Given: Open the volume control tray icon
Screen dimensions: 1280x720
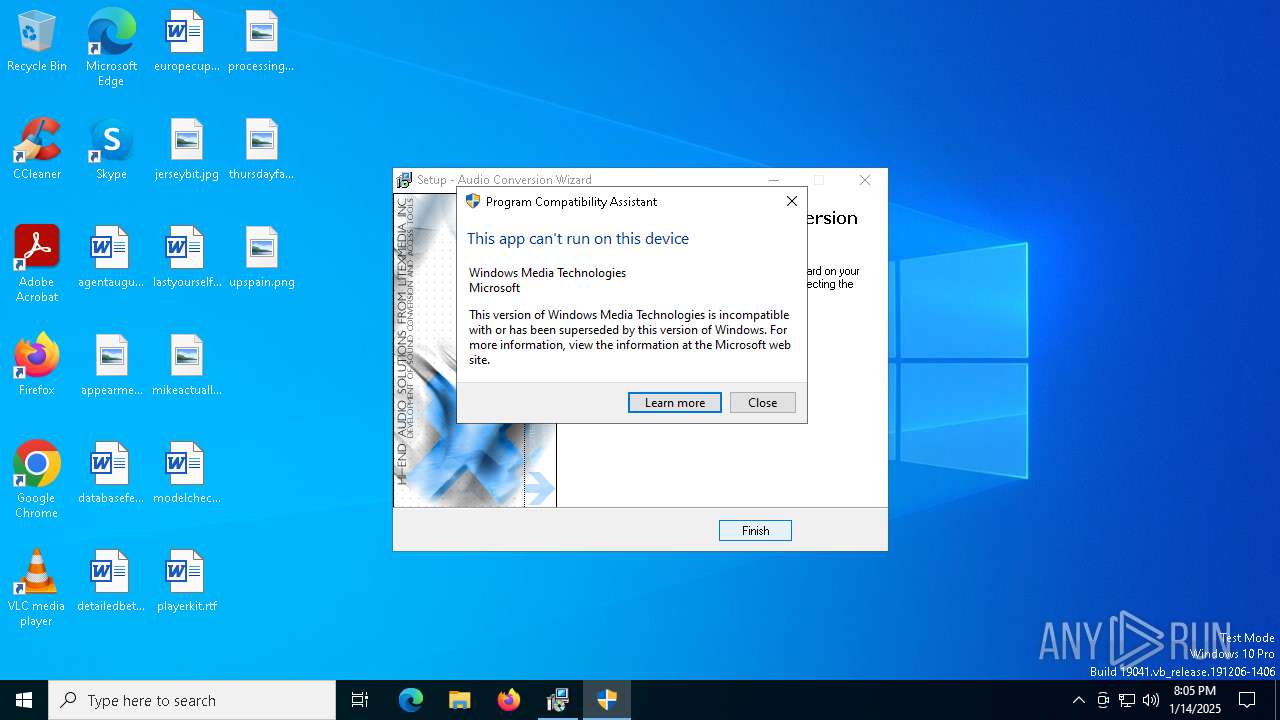Looking at the screenshot, I should (1151, 700).
